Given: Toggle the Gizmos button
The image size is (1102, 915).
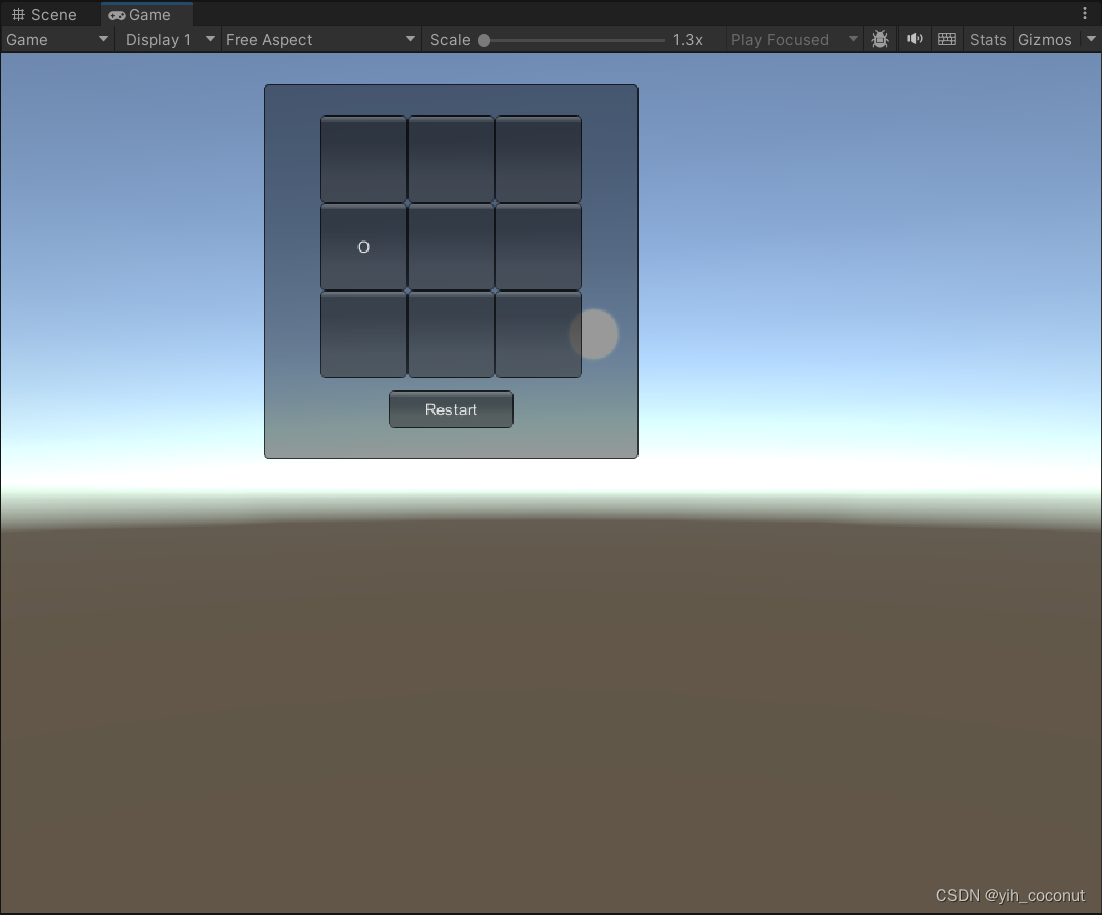Looking at the screenshot, I should click(1044, 40).
